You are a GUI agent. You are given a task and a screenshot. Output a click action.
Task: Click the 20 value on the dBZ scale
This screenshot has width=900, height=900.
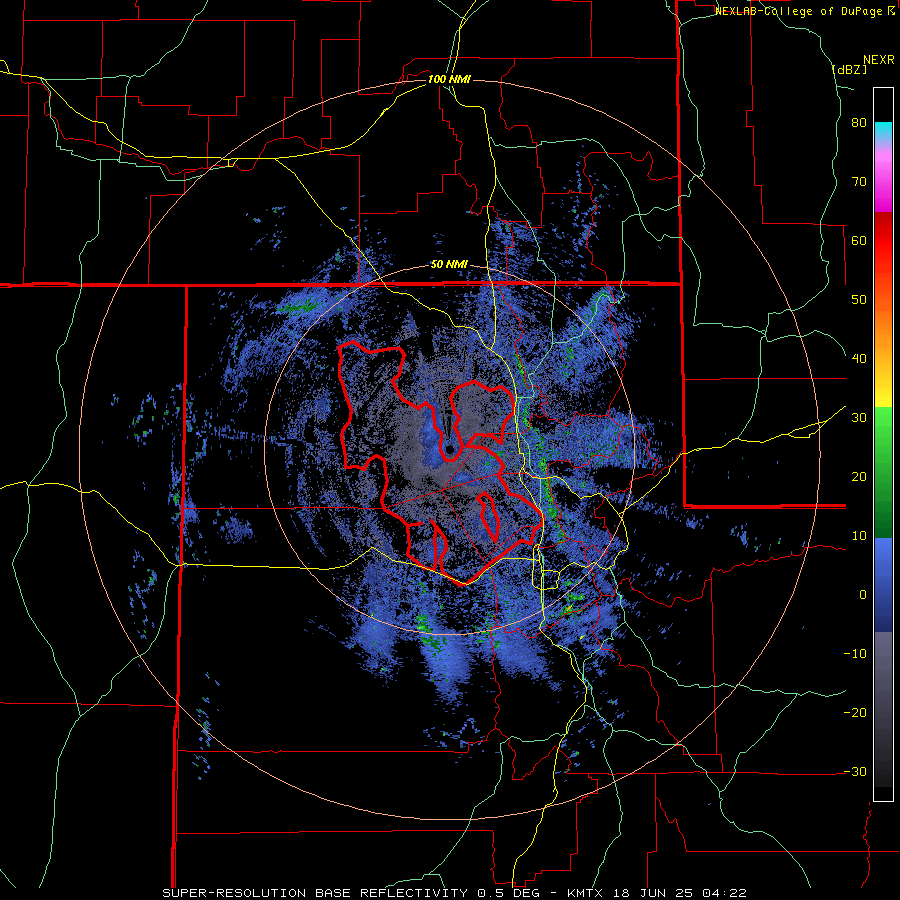point(859,477)
